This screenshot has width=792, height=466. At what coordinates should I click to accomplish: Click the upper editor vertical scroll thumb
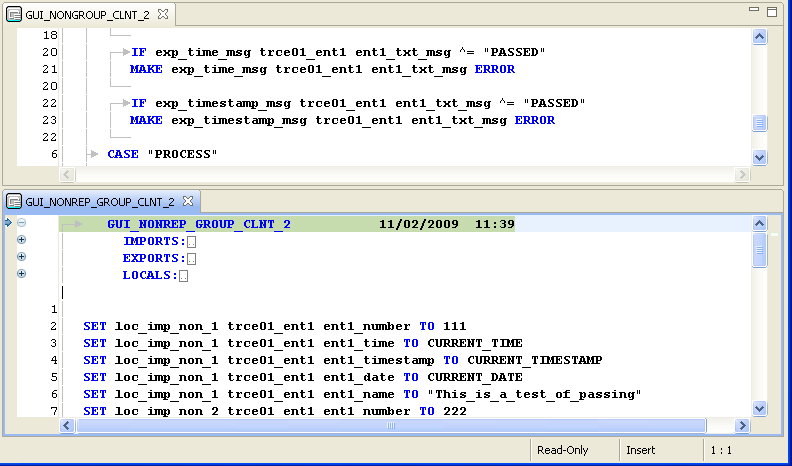(x=760, y=123)
